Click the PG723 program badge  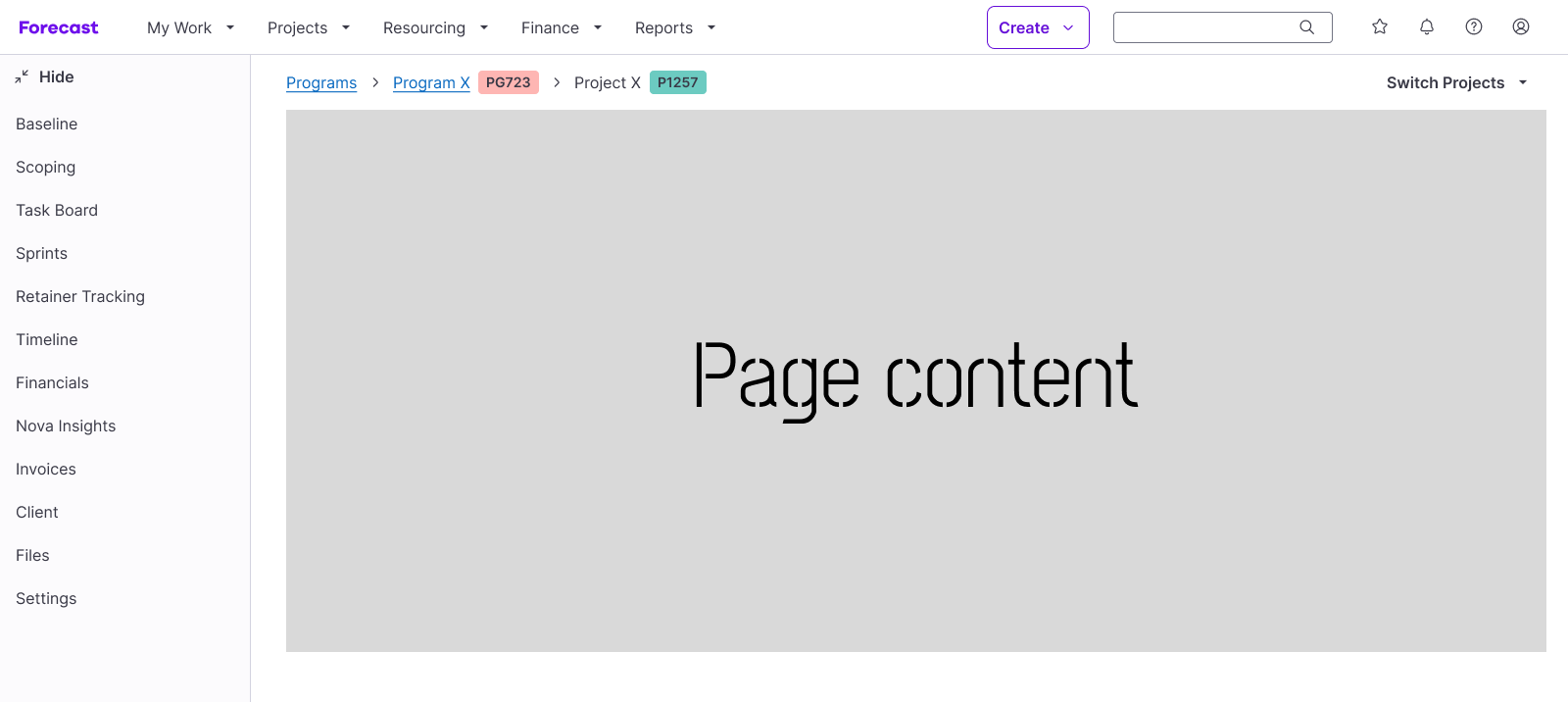pos(509,82)
